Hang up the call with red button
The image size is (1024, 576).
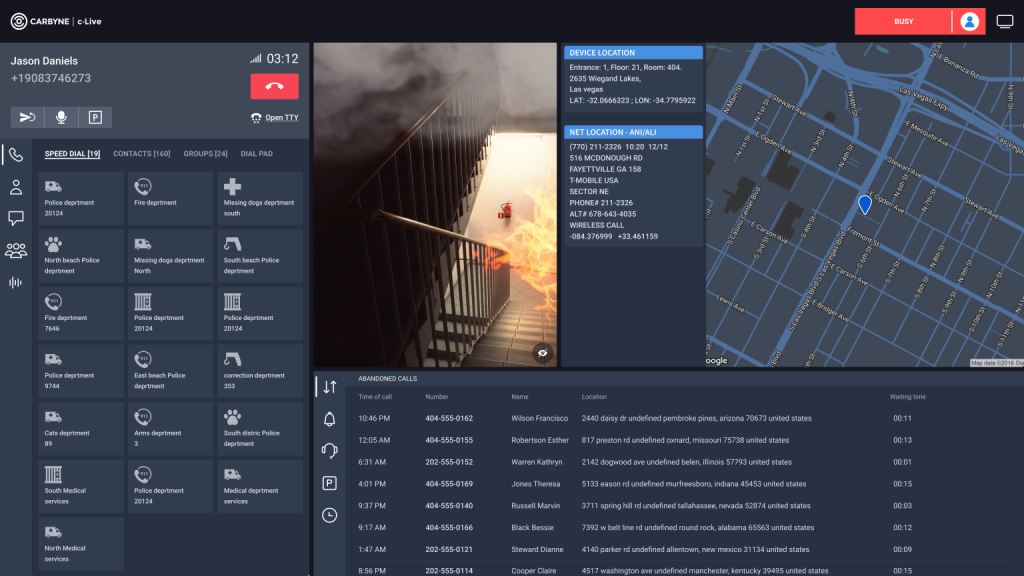tap(274, 86)
